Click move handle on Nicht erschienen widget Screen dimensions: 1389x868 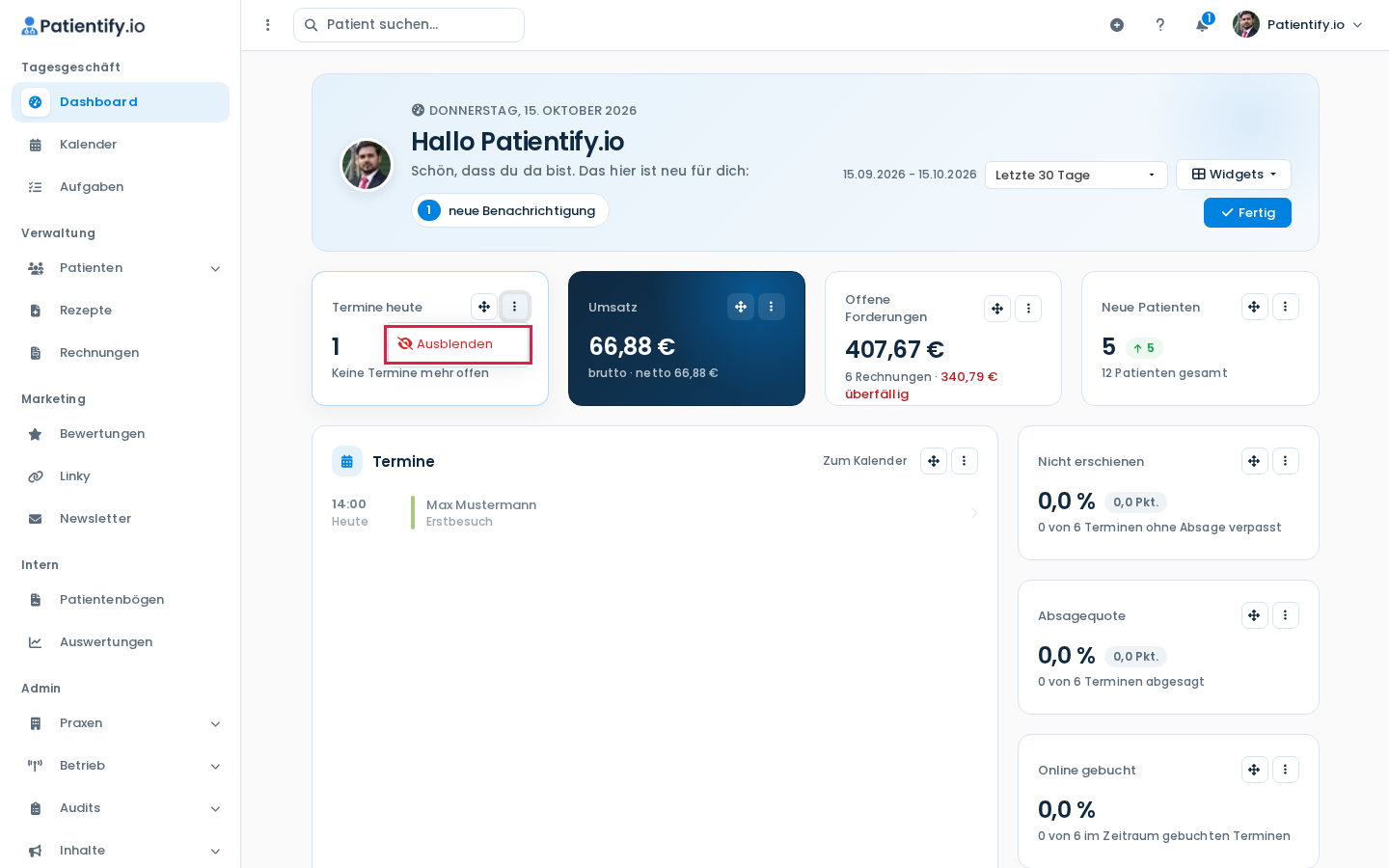tap(1254, 461)
